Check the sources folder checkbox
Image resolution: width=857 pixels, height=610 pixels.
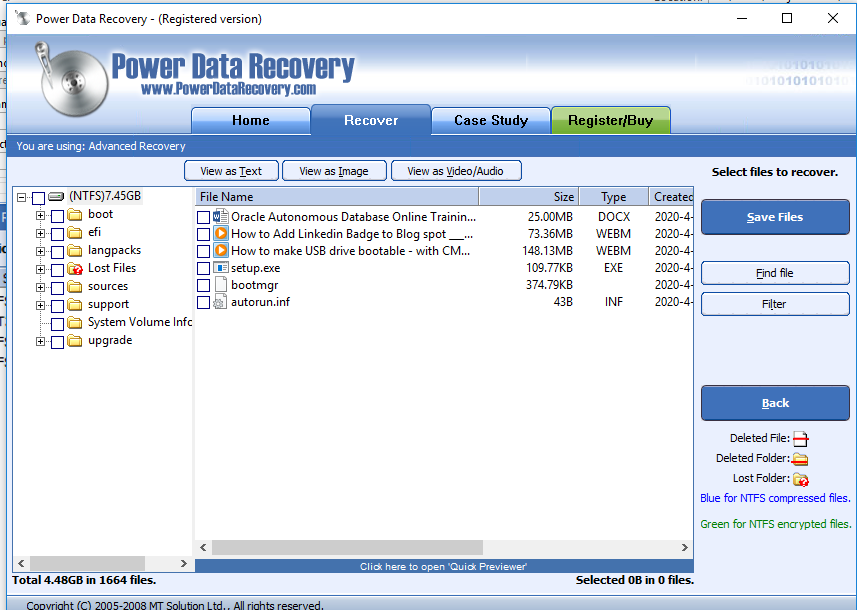tap(57, 288)
